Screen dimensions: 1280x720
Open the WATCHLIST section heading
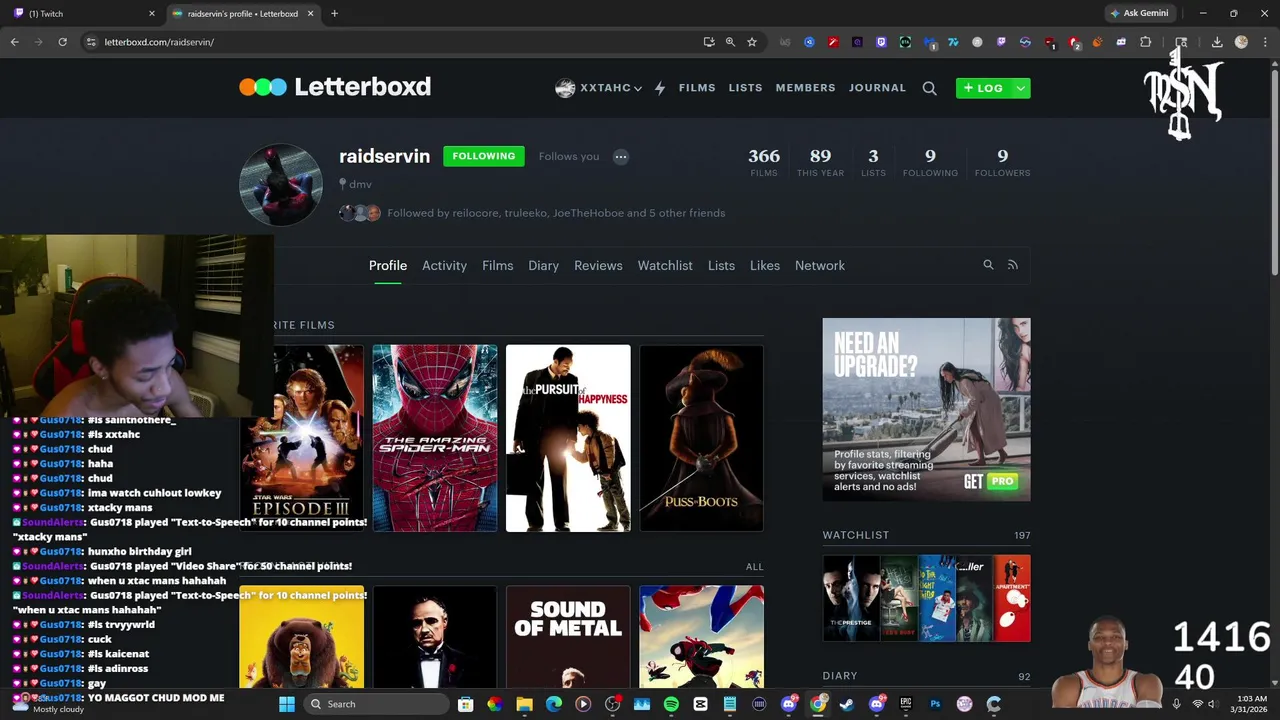pyautogui.click(x=855, y=535)
